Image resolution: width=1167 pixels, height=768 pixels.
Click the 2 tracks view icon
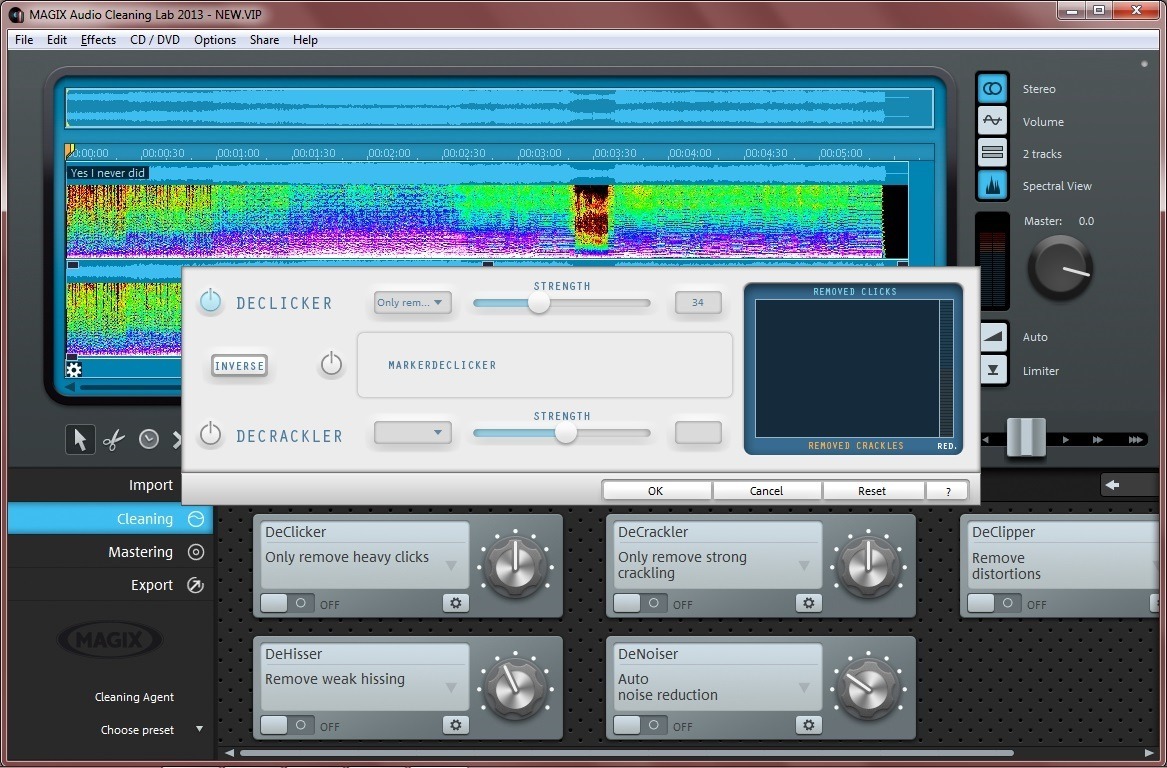click(x=991, y=152)
